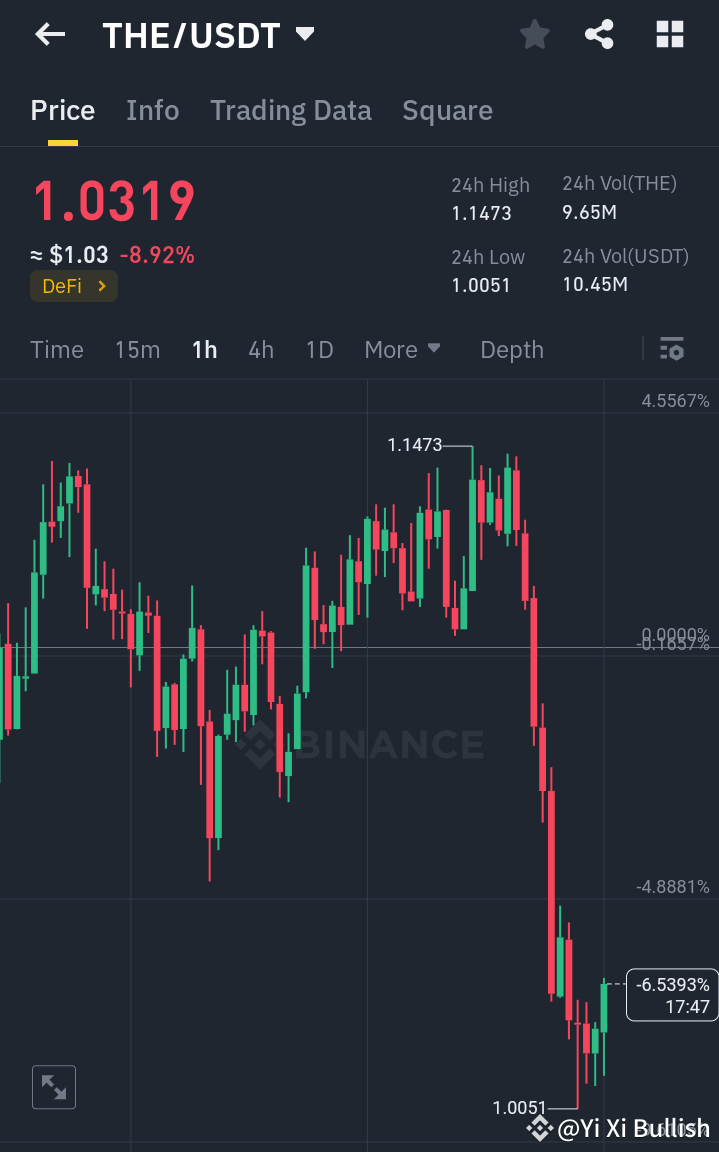Open the trading pair selector dropdown
The width and height of the screenshot is (719, 1152).
coord(304,33)
